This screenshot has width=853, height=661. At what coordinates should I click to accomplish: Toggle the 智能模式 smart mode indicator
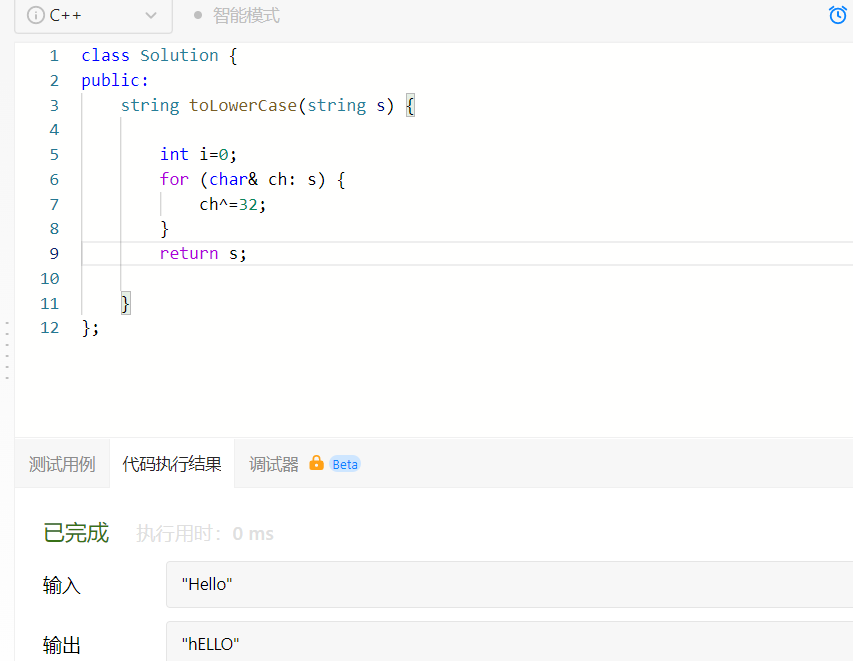[x=237, y=15]
